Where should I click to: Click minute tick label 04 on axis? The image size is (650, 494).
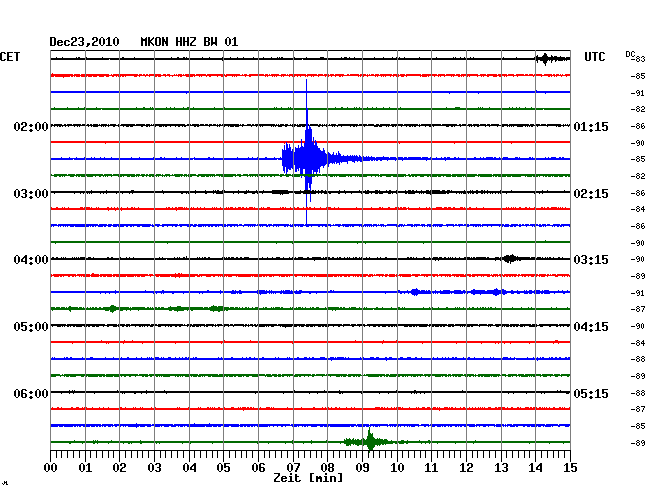pos(189,468)
